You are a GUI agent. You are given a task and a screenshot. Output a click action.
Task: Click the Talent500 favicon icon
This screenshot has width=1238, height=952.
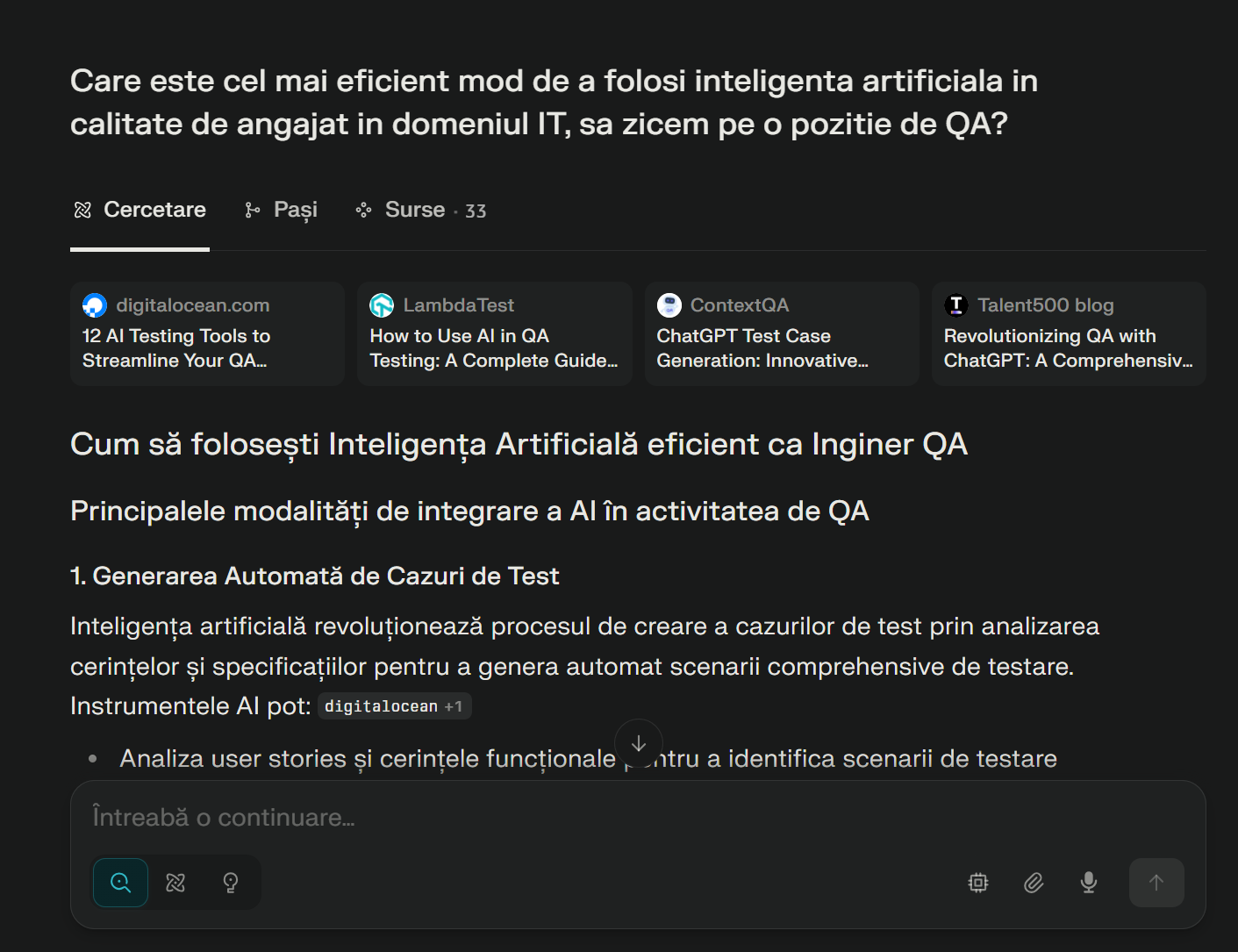[x=956, y=305]
